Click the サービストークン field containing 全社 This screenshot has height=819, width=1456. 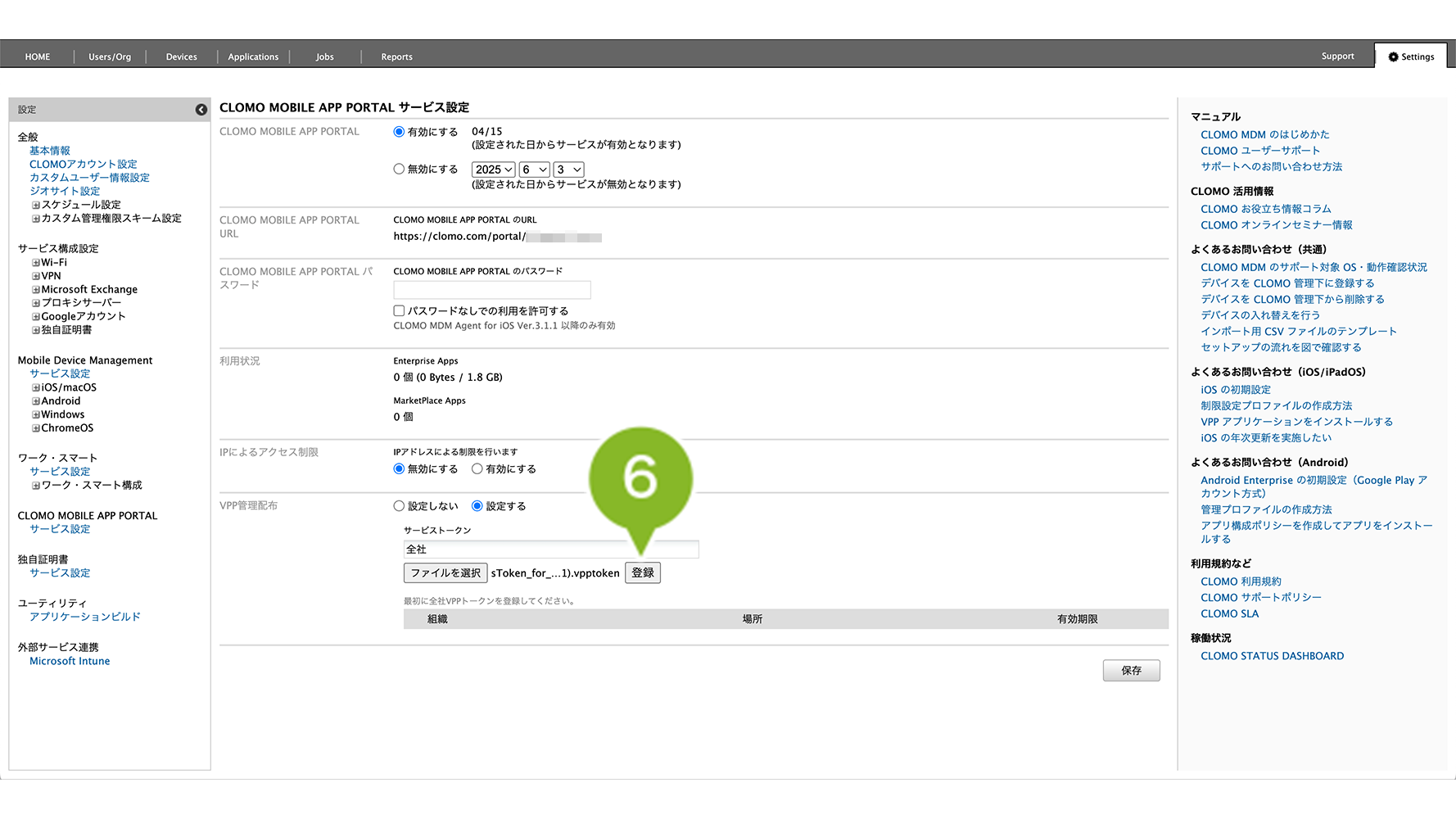tap(551, 550)
